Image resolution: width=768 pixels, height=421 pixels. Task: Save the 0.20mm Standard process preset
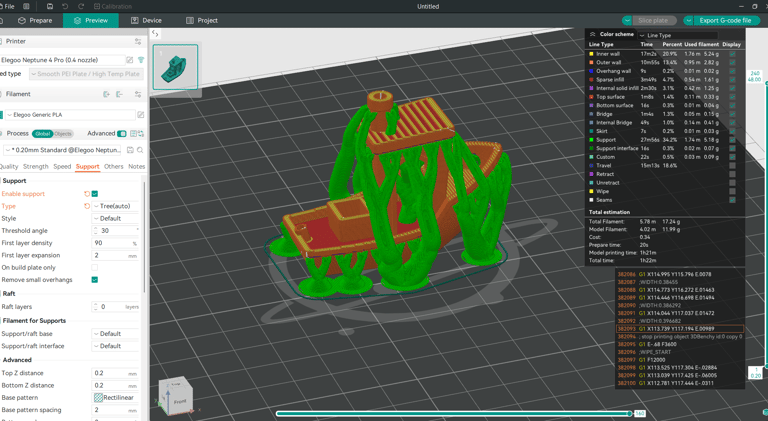(x=130, y=150)
